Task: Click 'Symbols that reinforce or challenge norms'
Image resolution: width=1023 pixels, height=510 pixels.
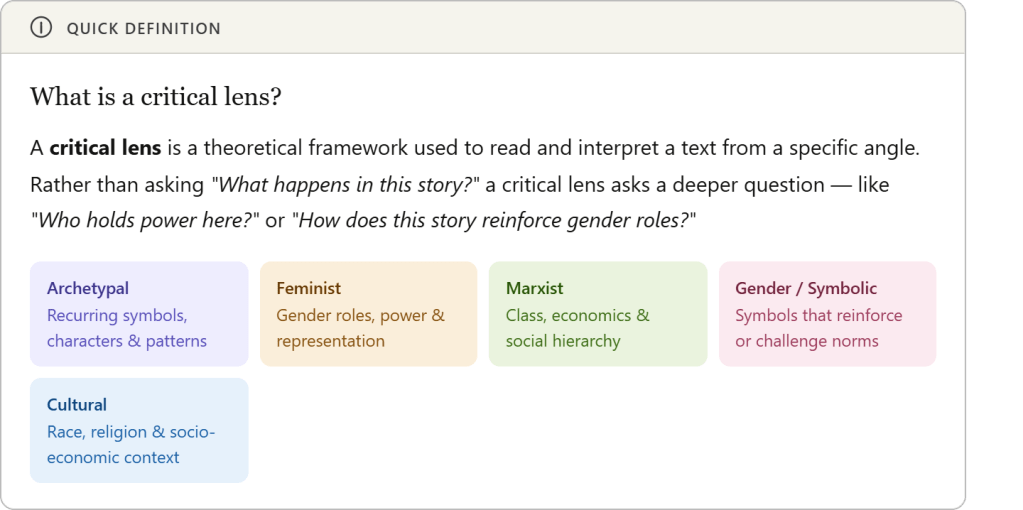Action: click(818, 328)
